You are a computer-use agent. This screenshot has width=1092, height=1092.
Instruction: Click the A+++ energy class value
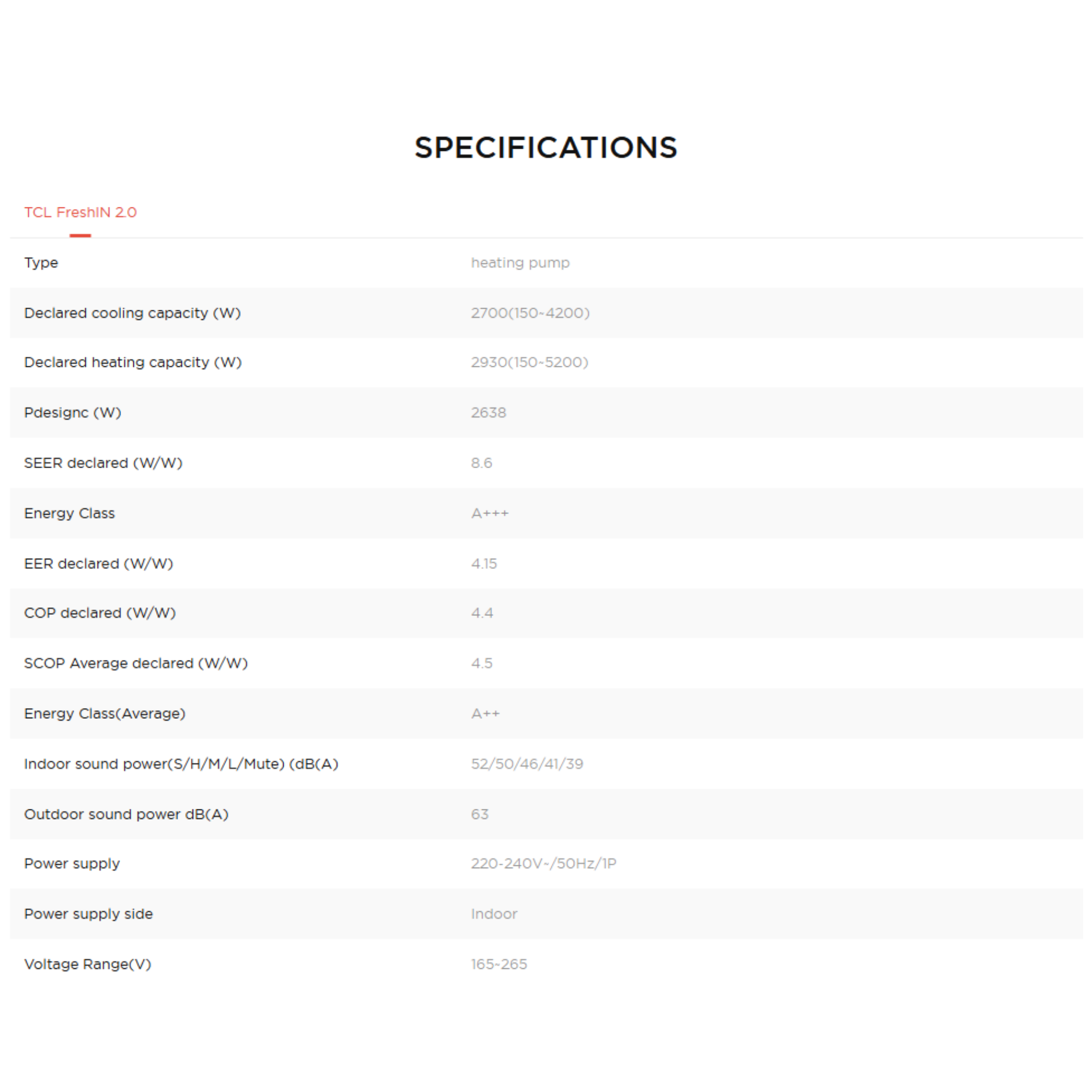pos(489,513)
